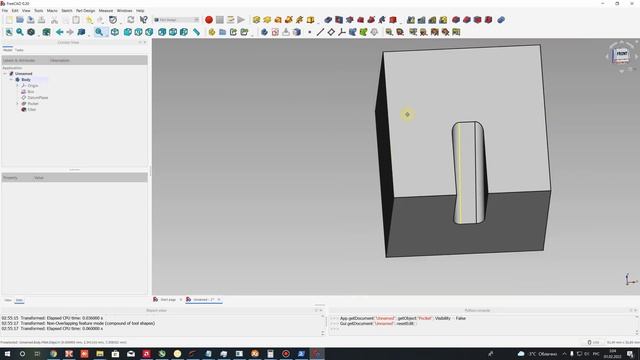Collapse the Unnamed document node
The image size is (640, 360).
(5, 74)
